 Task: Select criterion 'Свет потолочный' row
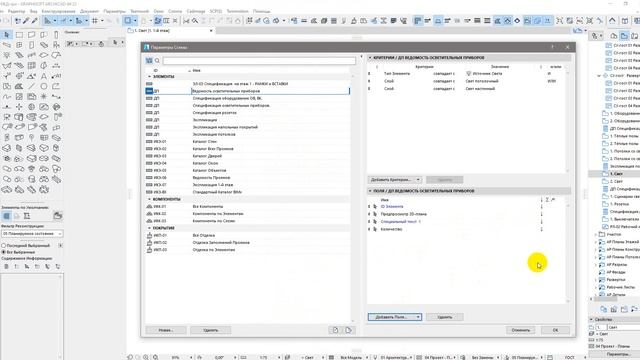(465, 81)
